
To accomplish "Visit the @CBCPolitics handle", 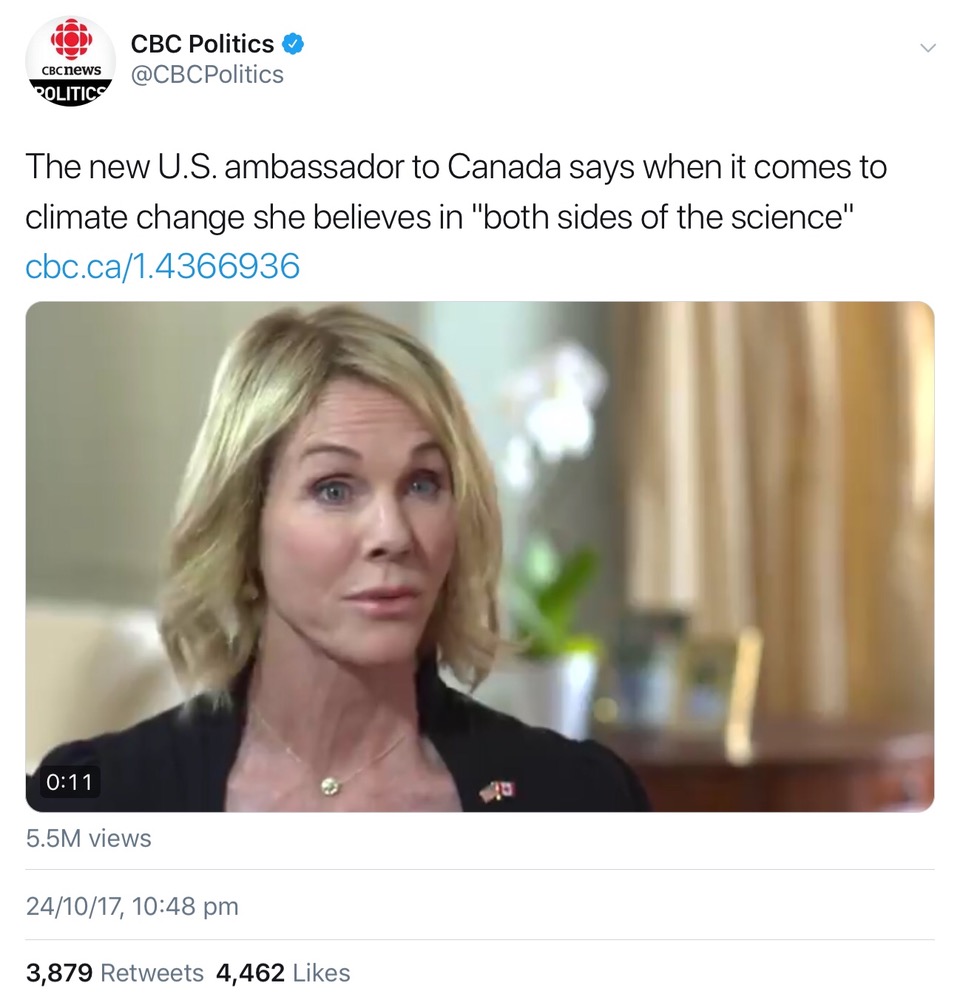I will (x=207, y=75).
